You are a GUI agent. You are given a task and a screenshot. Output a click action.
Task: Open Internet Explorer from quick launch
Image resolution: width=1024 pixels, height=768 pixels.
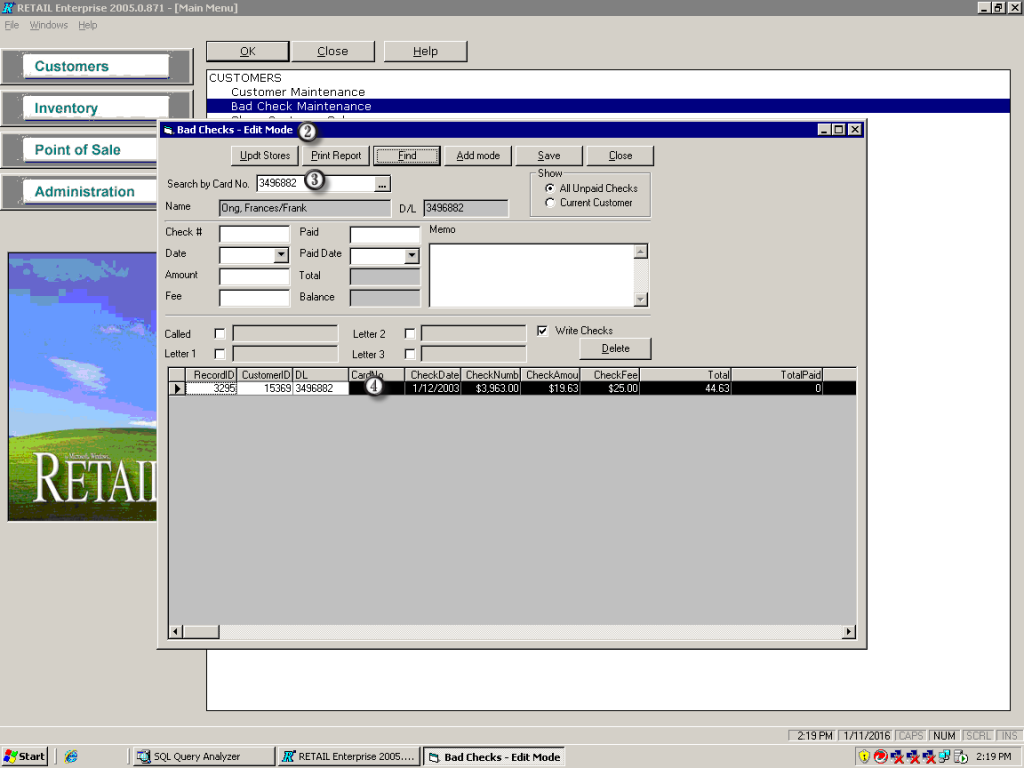(71, 756)
